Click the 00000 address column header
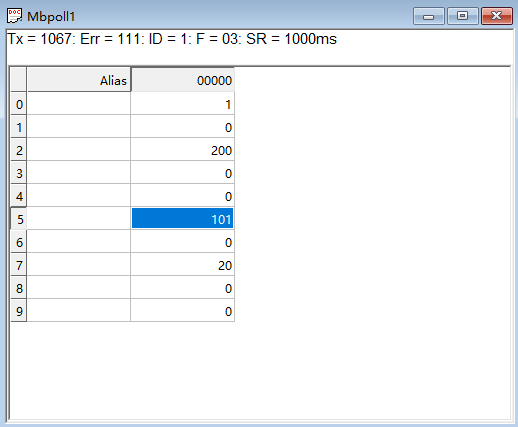 [x=183, y=80]
